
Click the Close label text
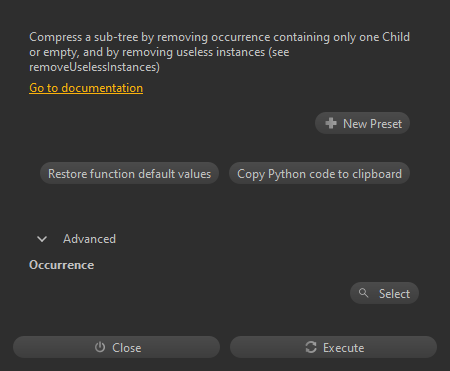tap(127, 348)
